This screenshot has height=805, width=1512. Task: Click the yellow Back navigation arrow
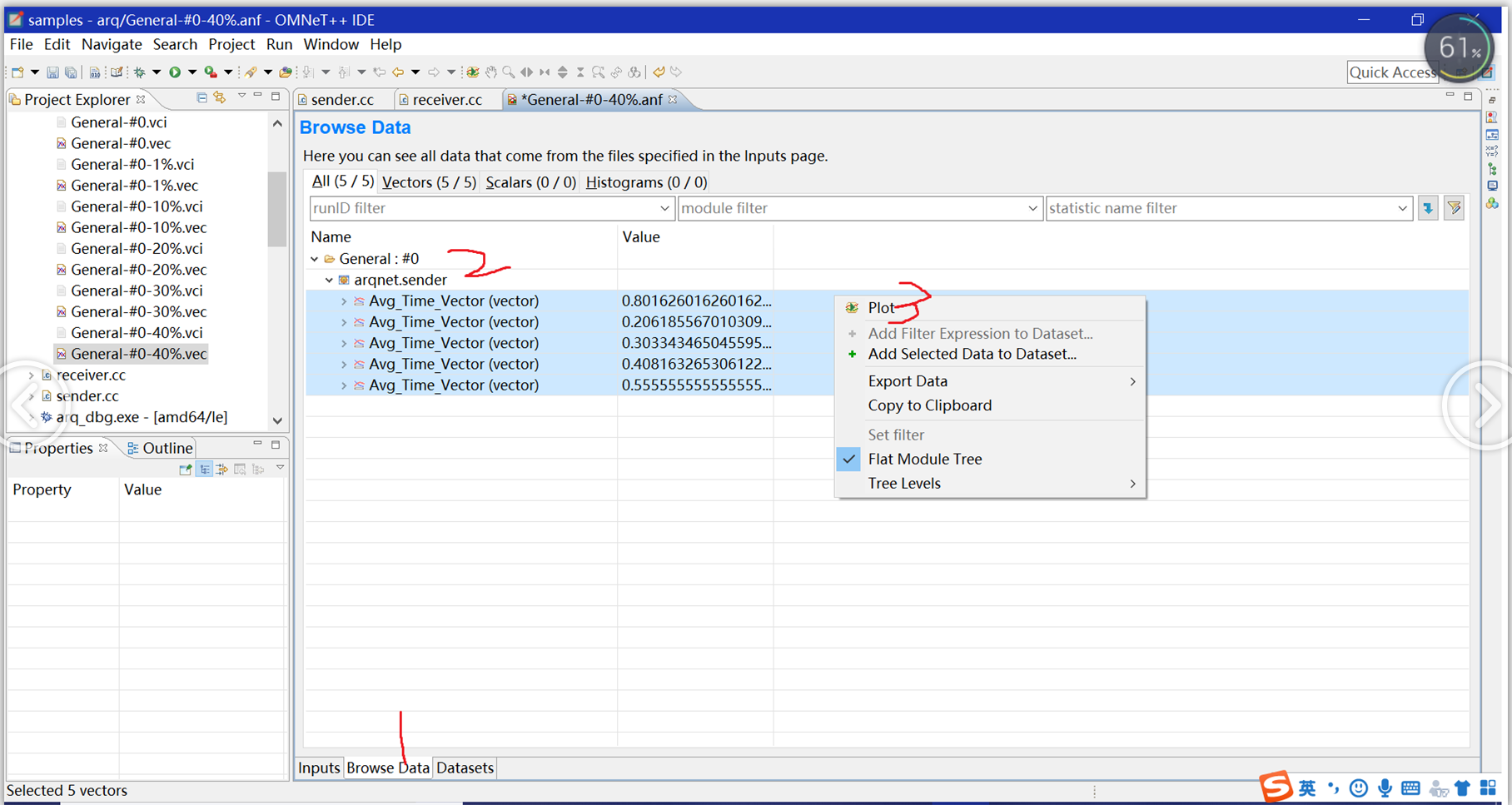pyautogui.click(x=398, y=72)
